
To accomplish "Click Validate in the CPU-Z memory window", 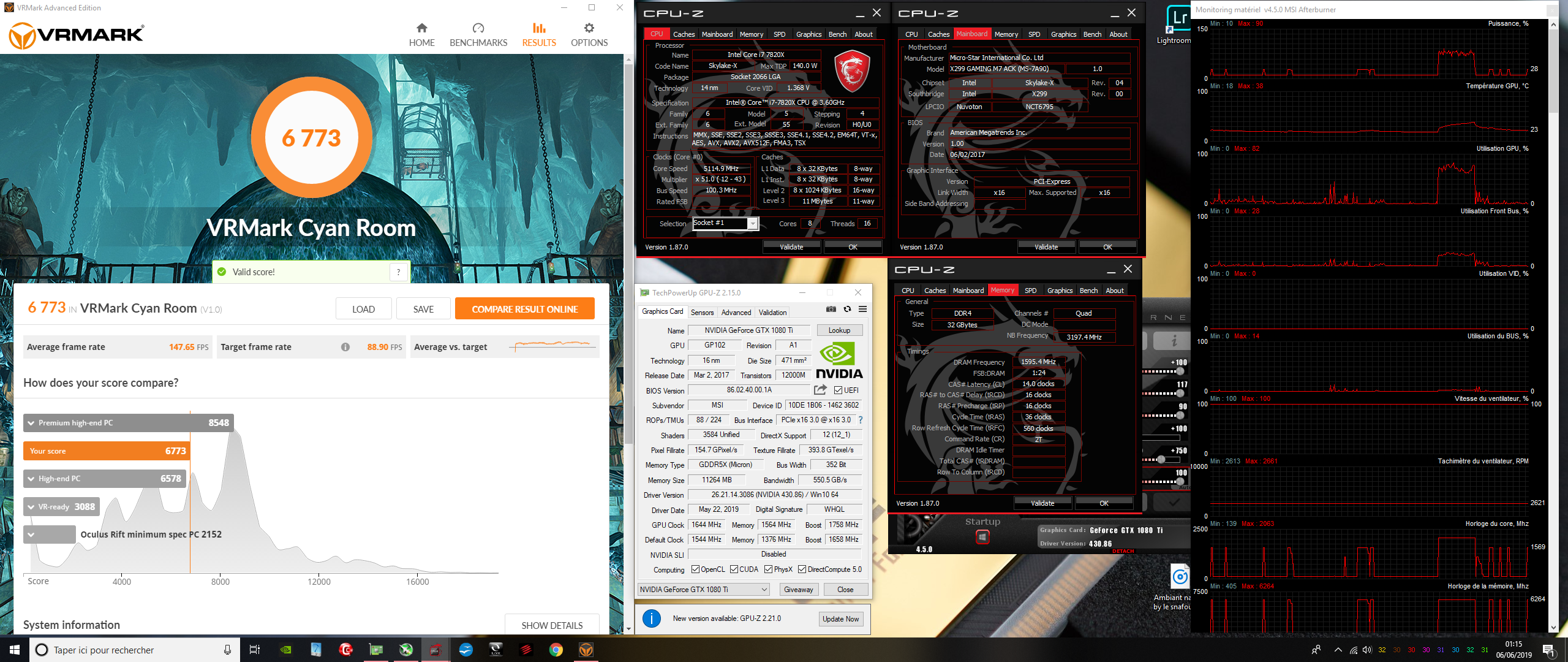I will point(1042,503).
